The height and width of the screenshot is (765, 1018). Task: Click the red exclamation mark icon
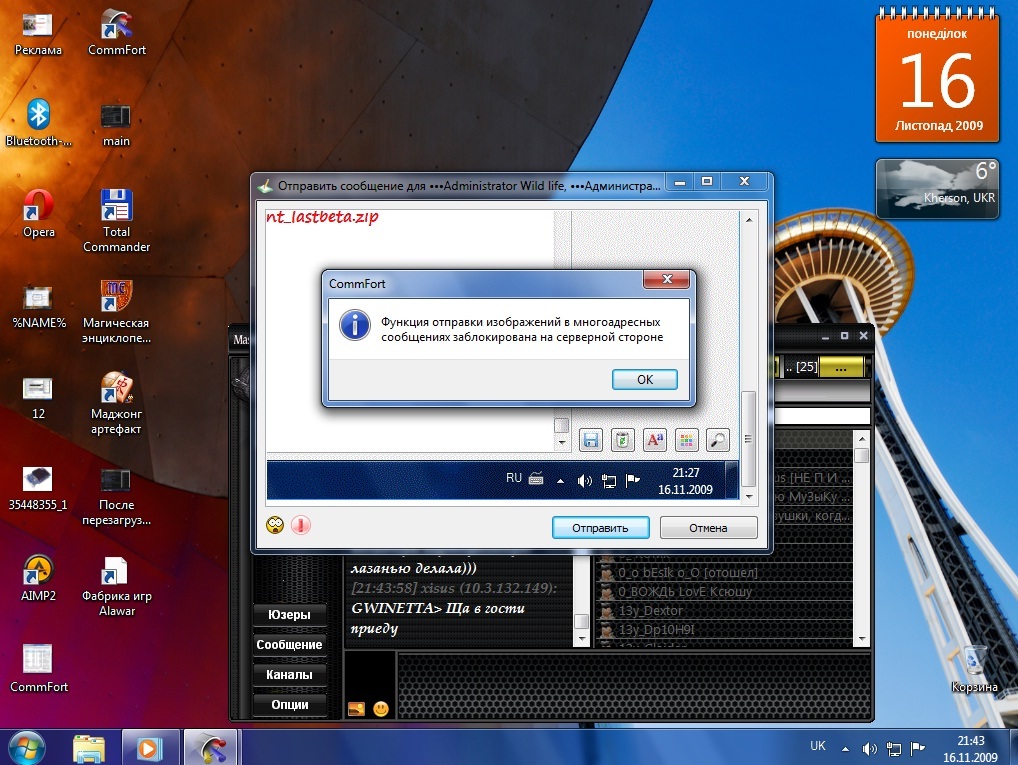pyautogui.click(x=301, y=525)
